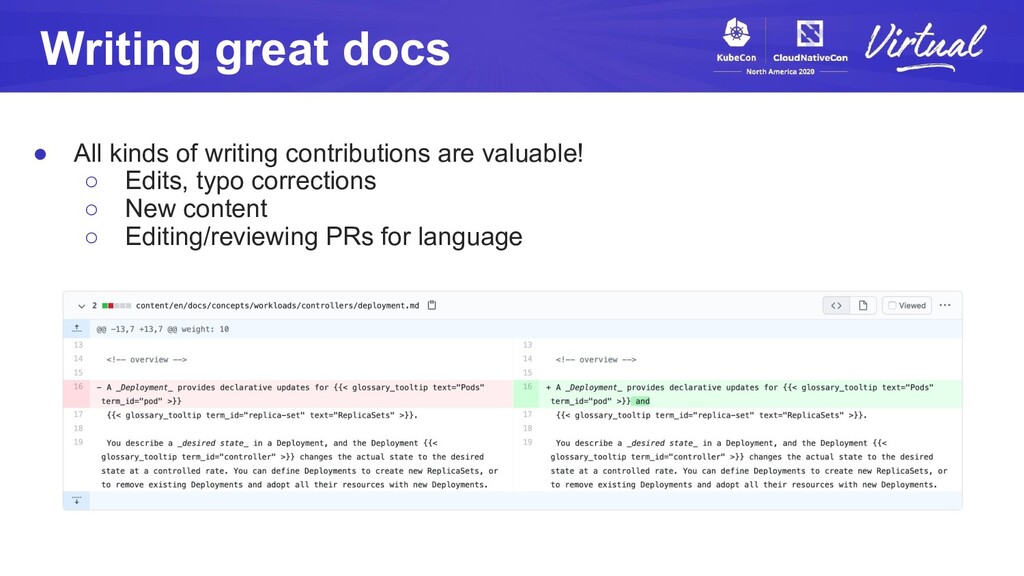1024x576 pixels.
Task: Click the file path content/en/docs/concepts/workloads/controllers/deployment.md
Action: pos(278,306)
